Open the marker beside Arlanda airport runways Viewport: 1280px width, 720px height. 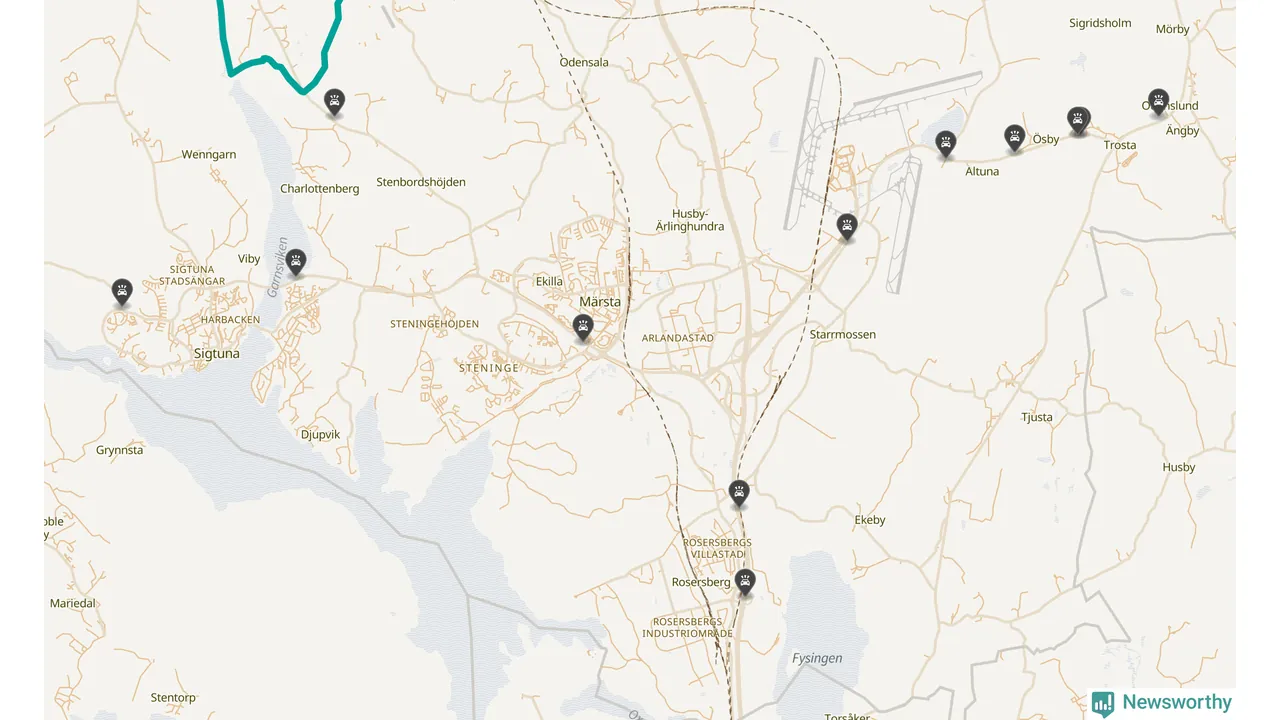coord(847,227)
